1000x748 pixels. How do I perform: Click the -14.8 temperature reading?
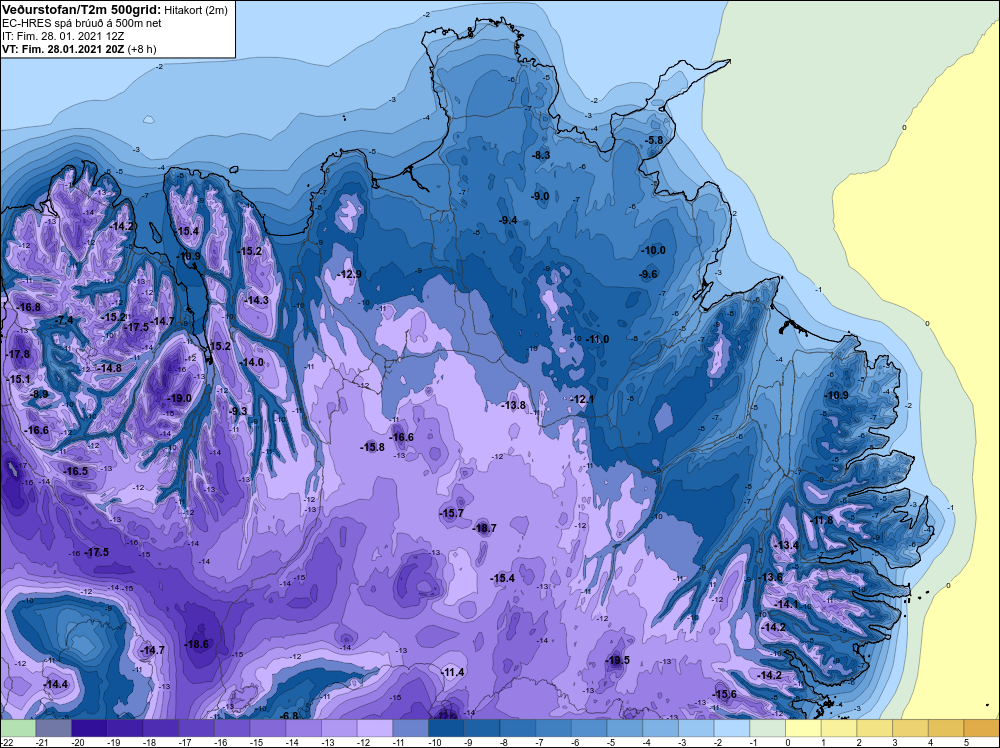[109, 368]
